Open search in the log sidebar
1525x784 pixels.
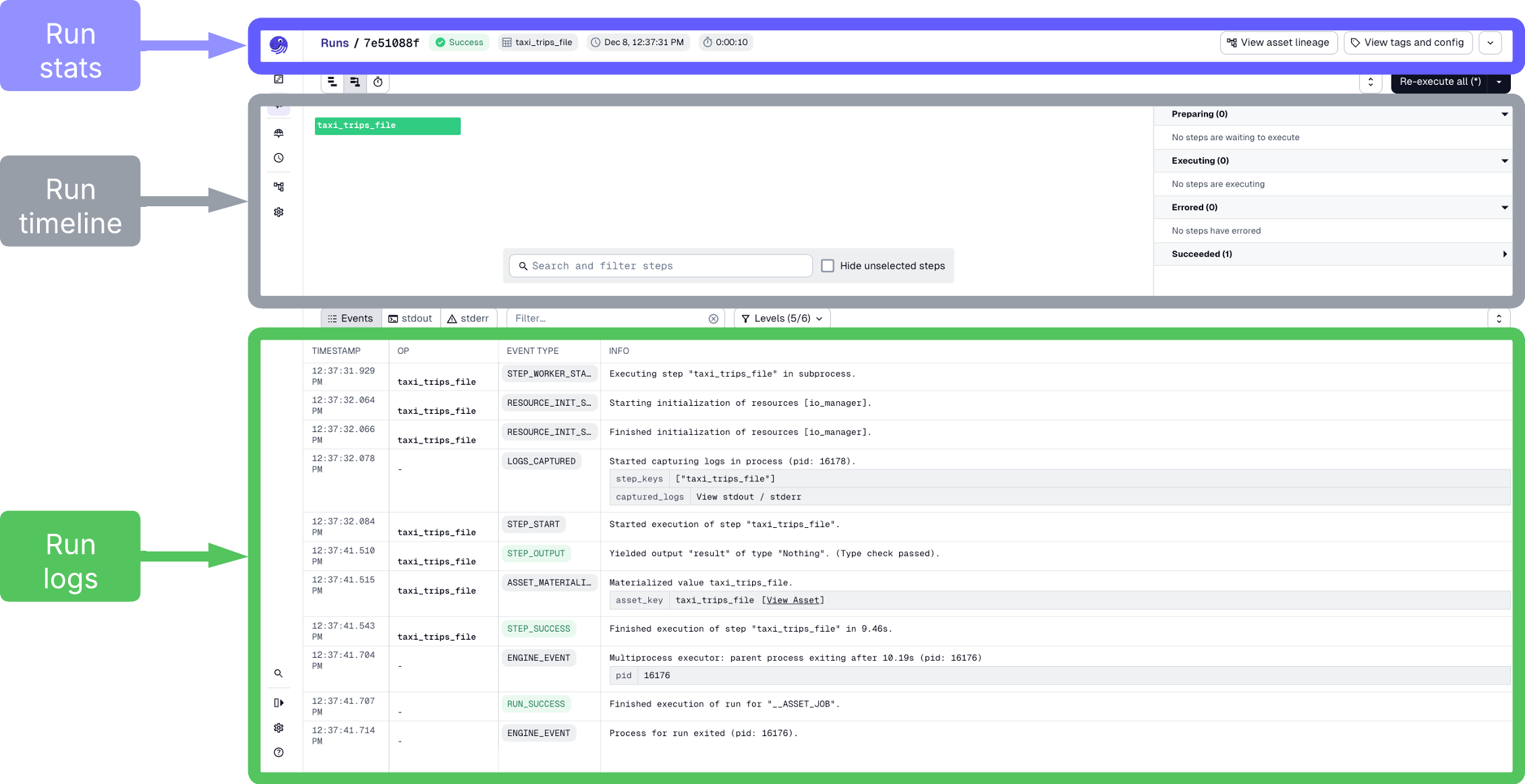[x=279, y=673]
